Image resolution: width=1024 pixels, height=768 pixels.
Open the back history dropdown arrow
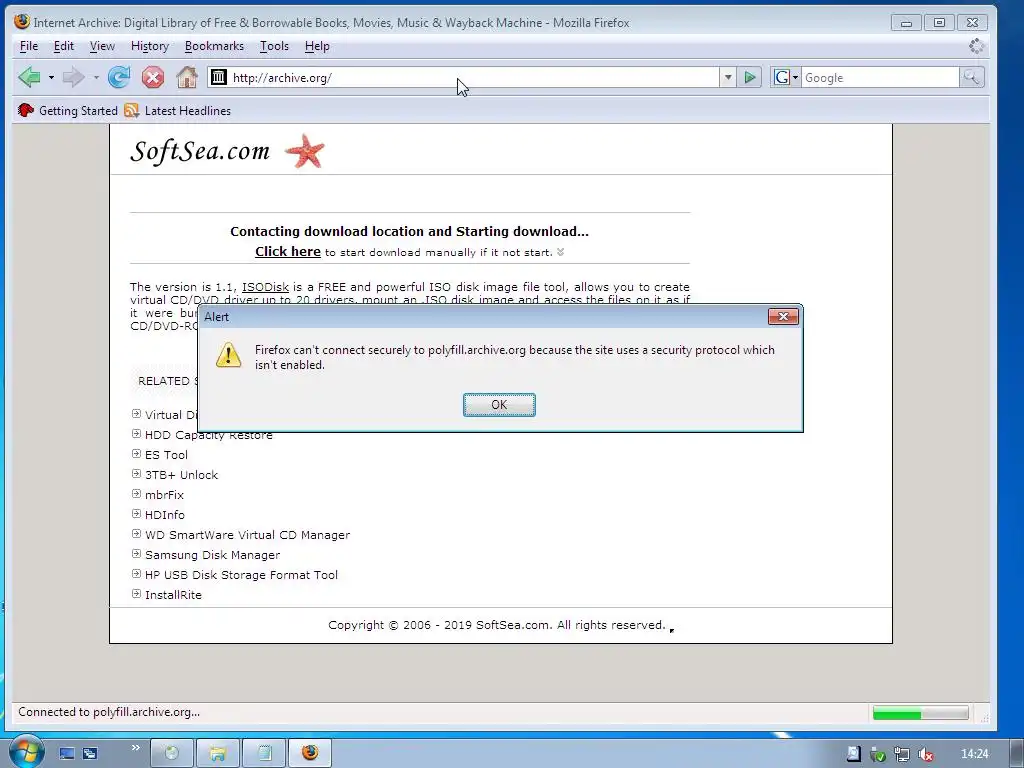pos(51,78)
